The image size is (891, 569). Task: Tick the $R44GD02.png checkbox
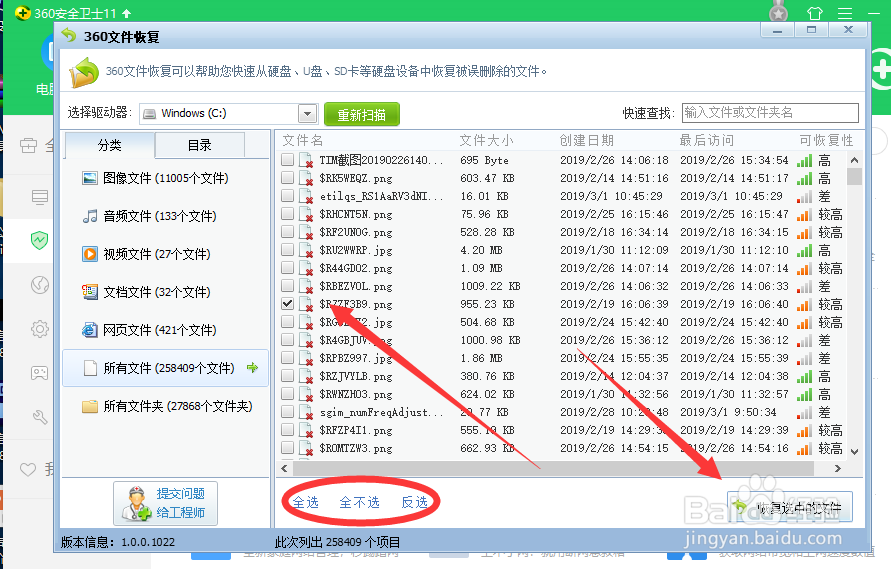[x=288, y=268]
